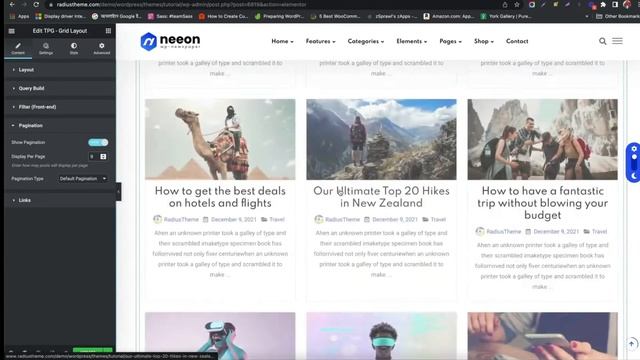
Task: Open the Pages menu dropdown
Action: point(451,41)
